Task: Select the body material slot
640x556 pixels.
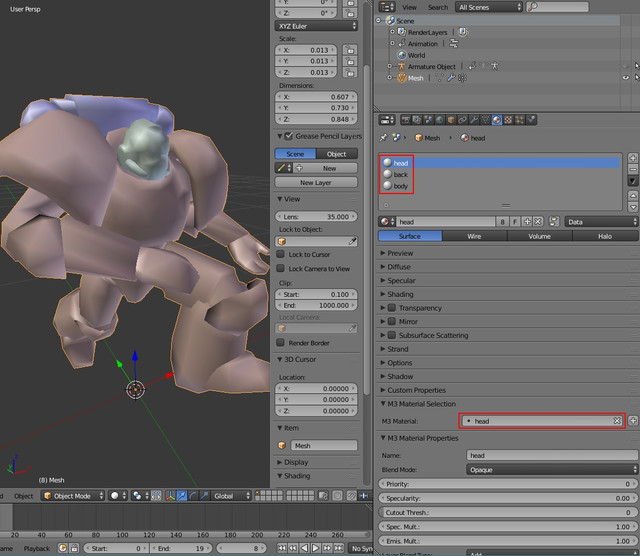Action: point(500,186)
